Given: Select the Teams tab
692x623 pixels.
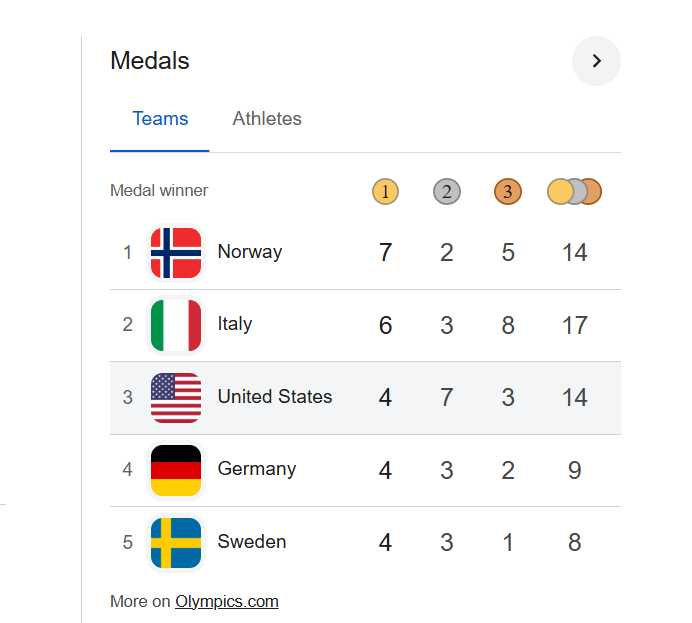Looking at the screenshot, I should (160, 119).
